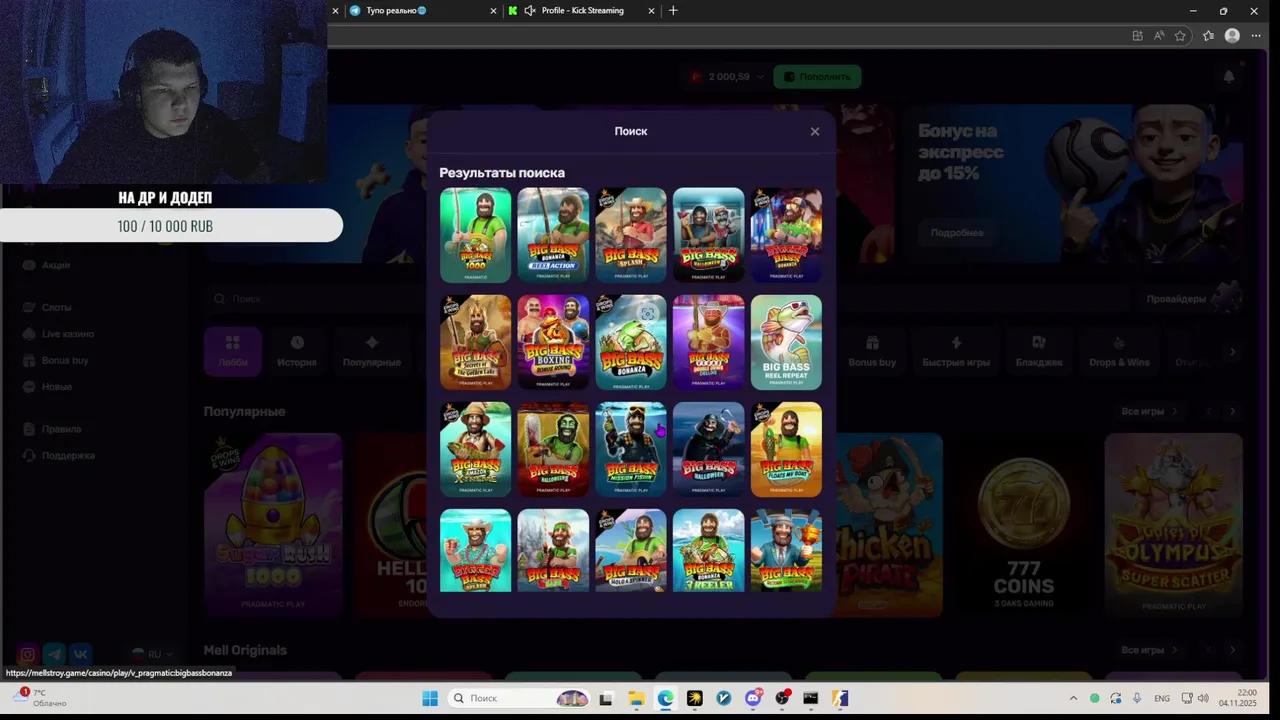
Task: Open Bigger Bass Splash game
Action: click(x=475, y=550)
